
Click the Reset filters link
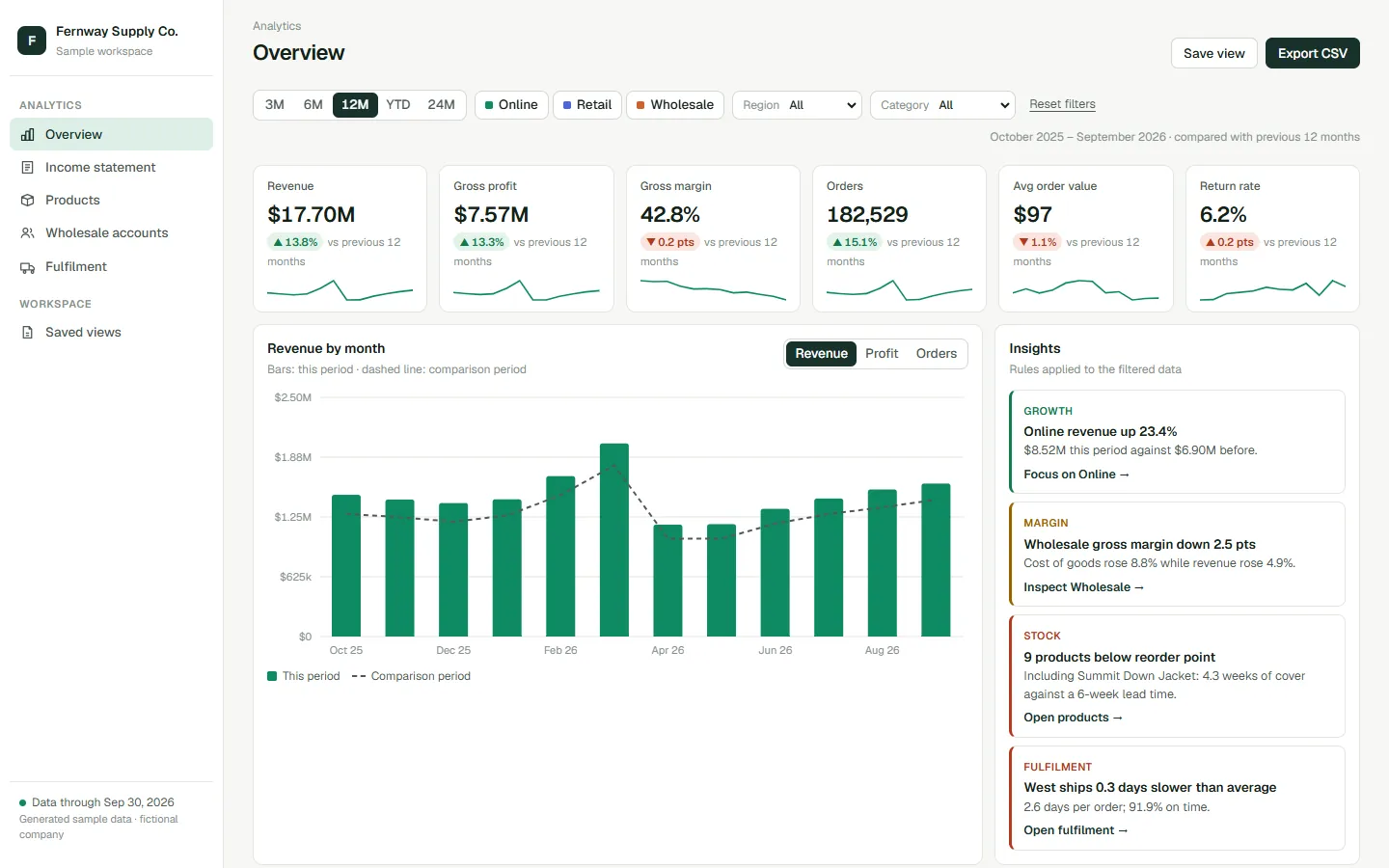(x=1062, y=104)
